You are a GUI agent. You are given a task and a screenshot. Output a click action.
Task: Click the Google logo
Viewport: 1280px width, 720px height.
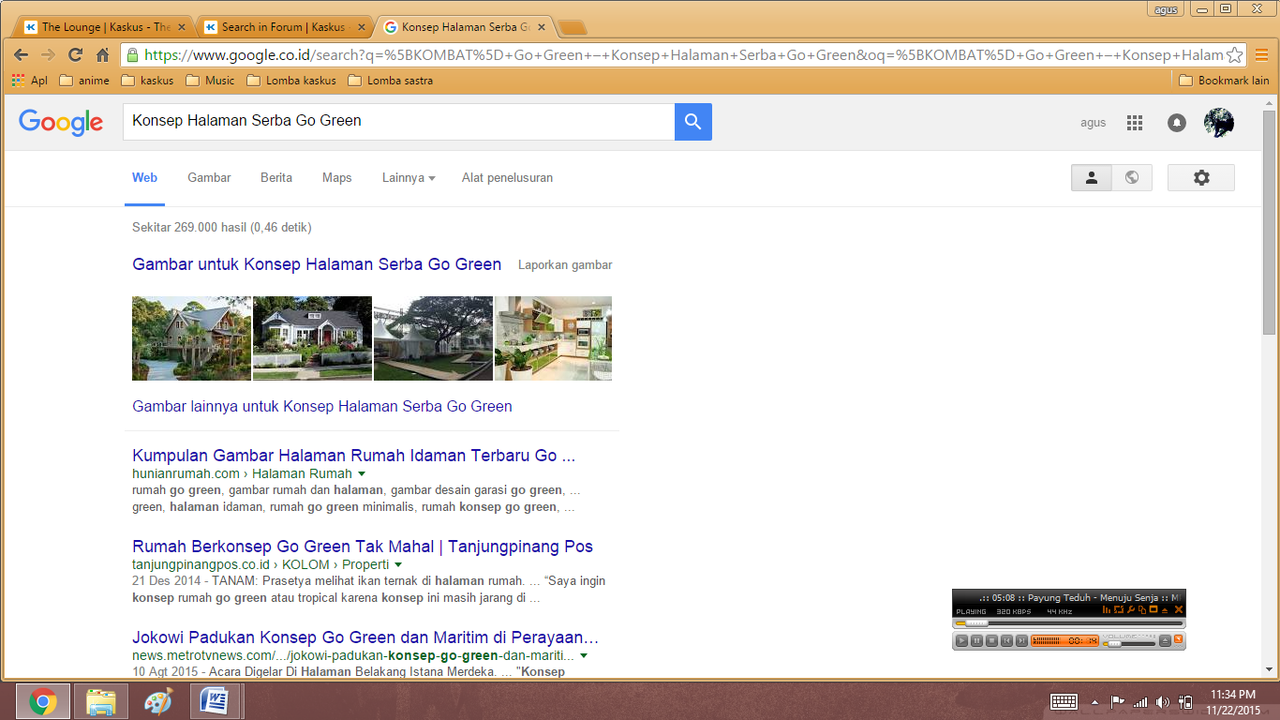coord(61,122)
